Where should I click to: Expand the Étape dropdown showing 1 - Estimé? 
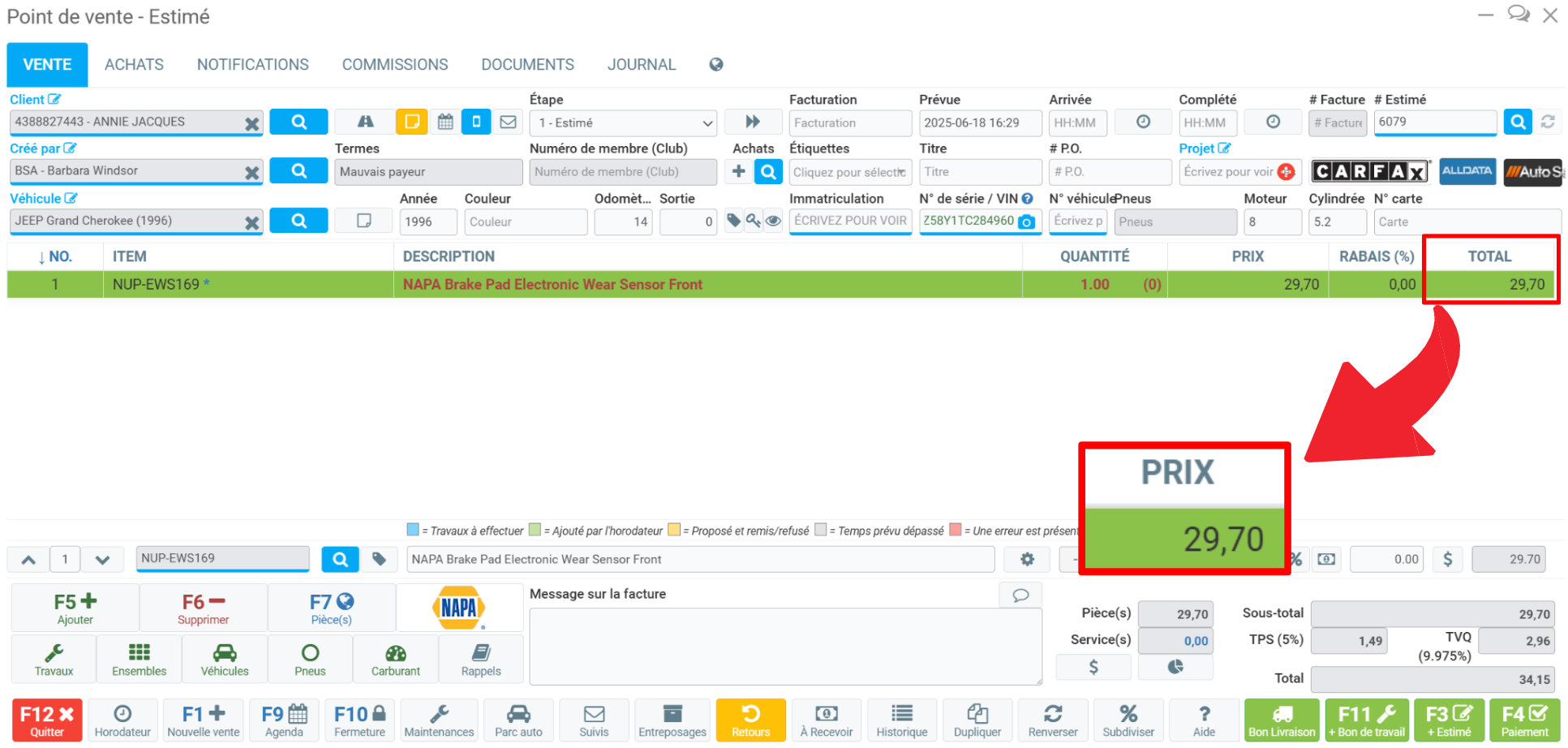[x=623, y=123]
